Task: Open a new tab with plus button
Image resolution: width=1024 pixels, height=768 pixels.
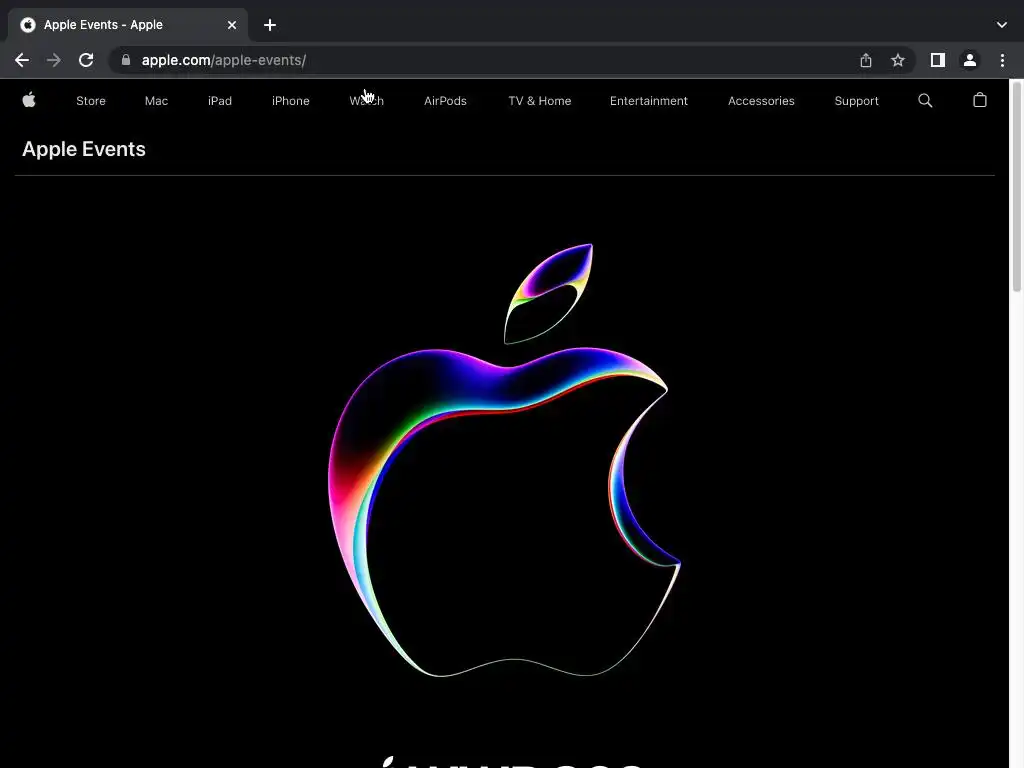Action: [270, 25]
